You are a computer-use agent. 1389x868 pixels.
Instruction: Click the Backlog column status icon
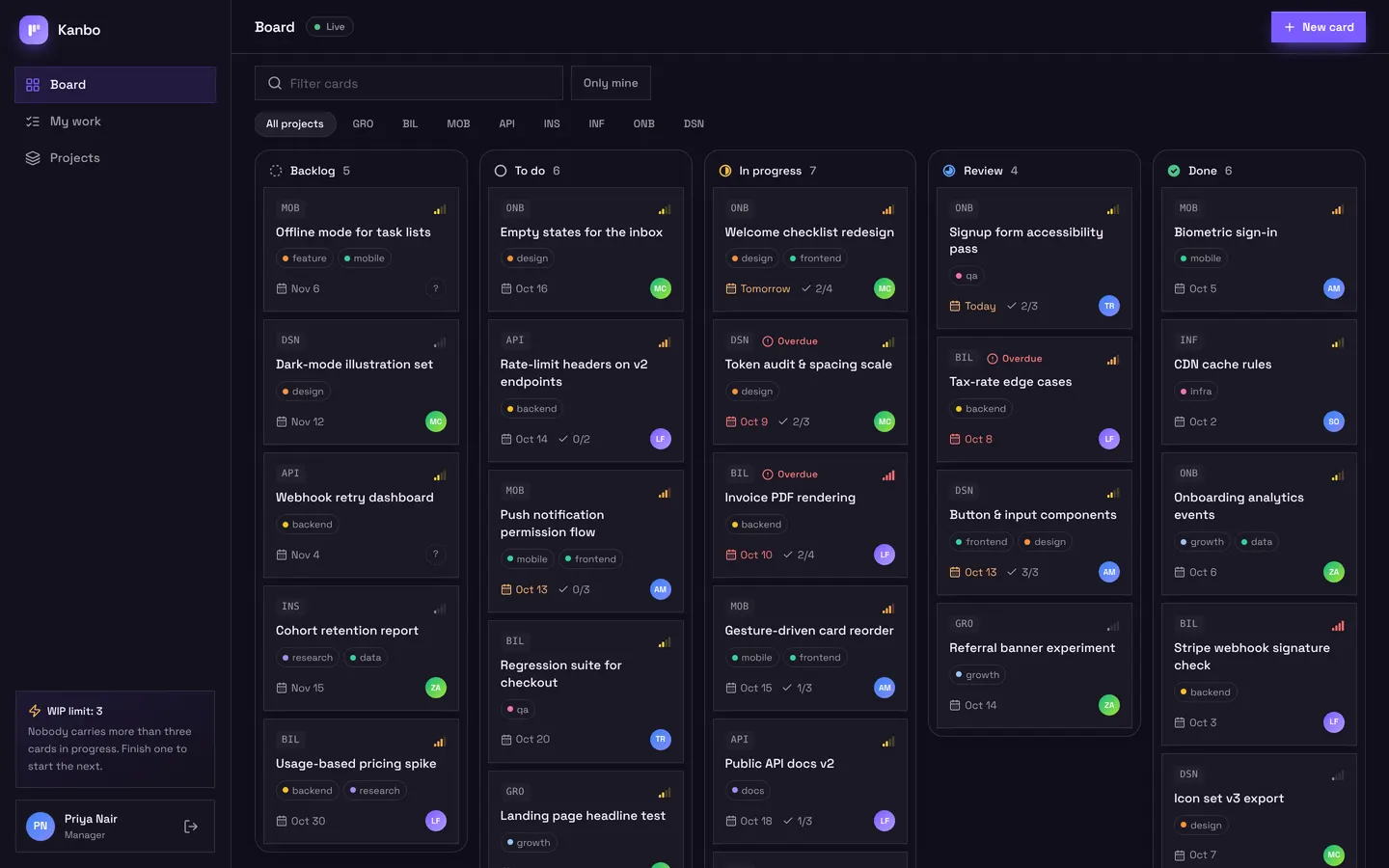pos(276,171)
